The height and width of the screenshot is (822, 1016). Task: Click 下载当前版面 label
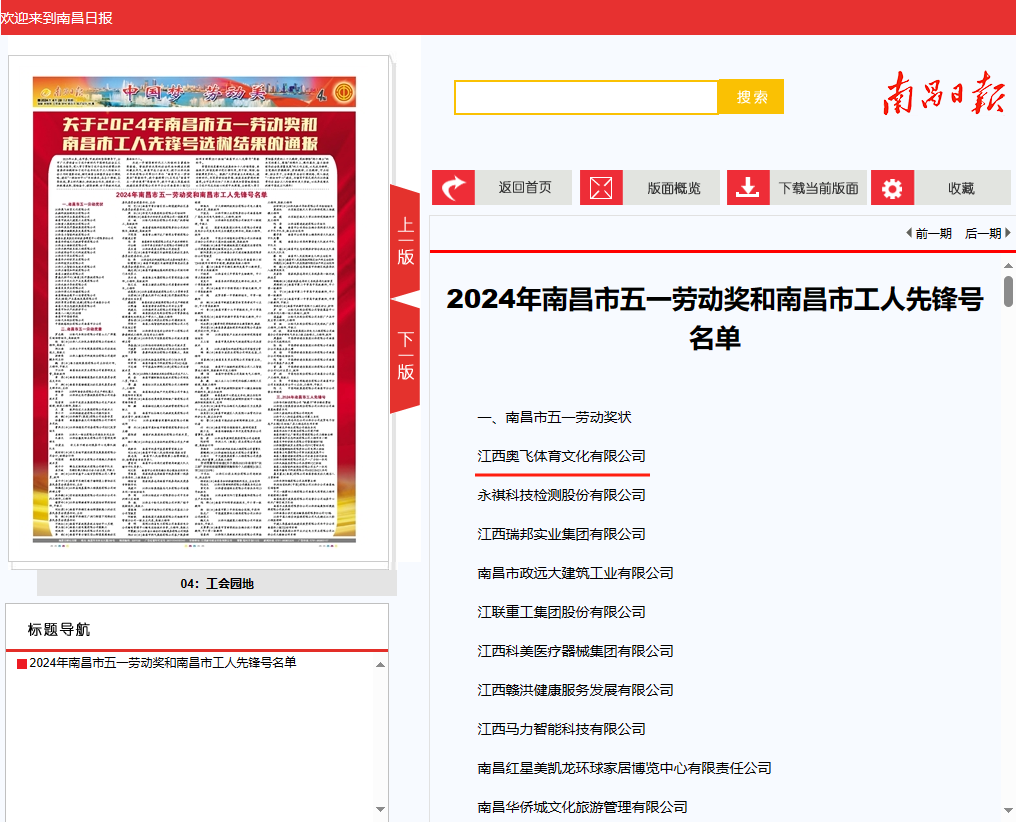[818, 188]
